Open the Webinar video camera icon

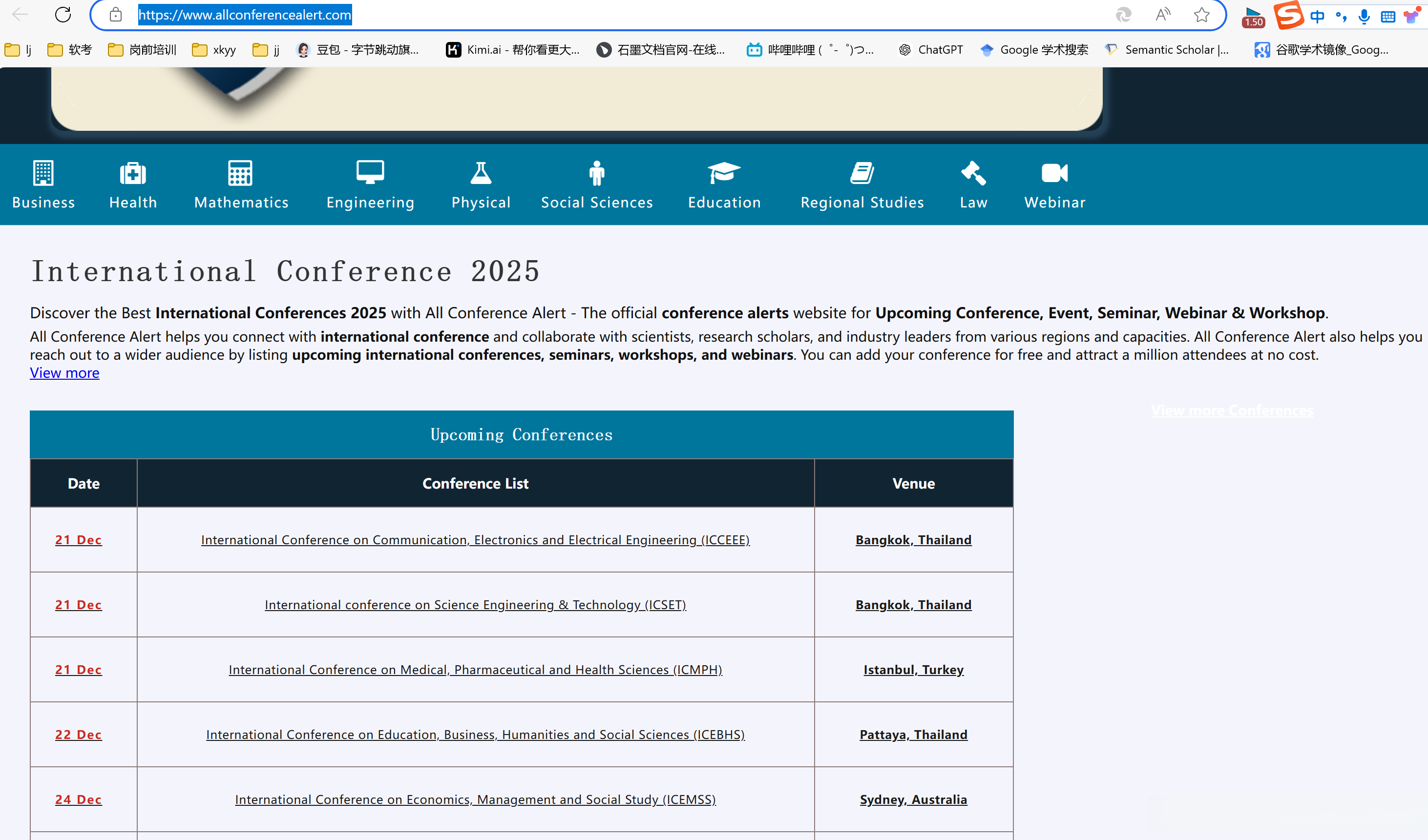(x=1054, y=173)
